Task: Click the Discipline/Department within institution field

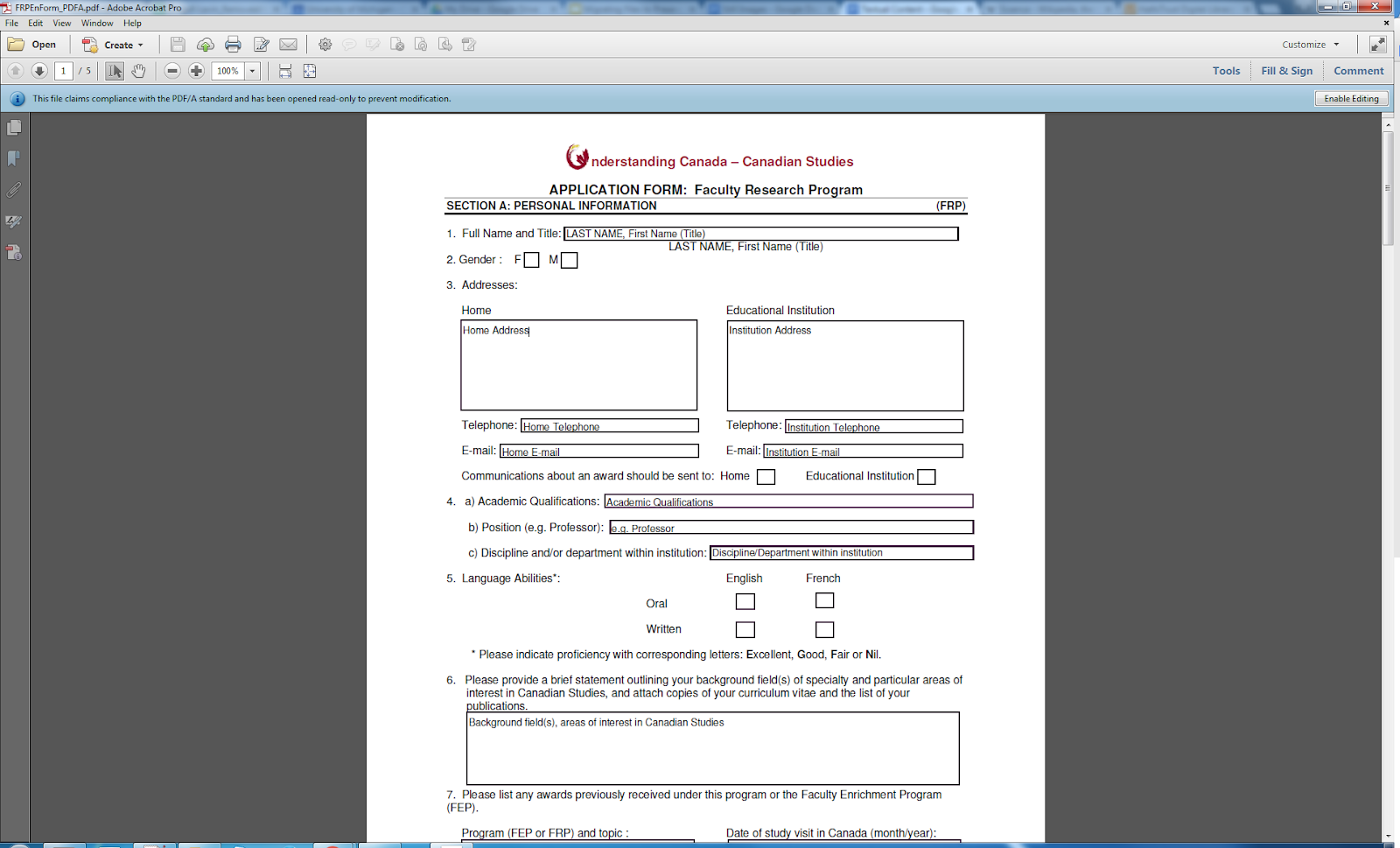Action: pyautogui.click(x=842, y=553)
